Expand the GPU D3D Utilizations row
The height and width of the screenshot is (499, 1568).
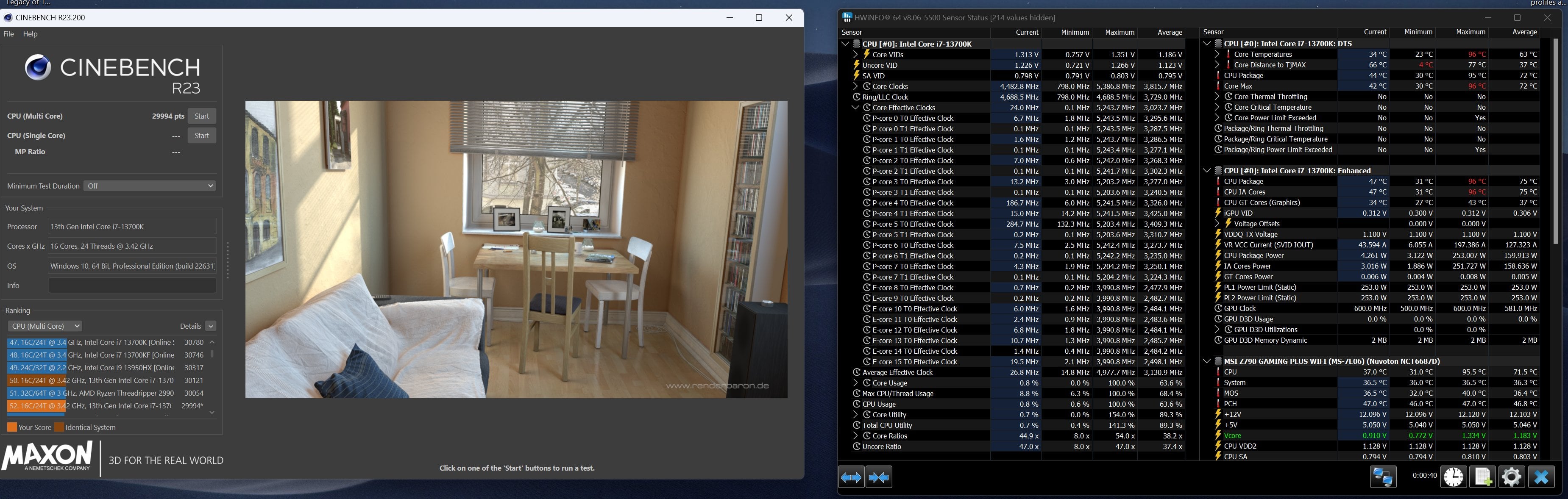(1217, 330)
